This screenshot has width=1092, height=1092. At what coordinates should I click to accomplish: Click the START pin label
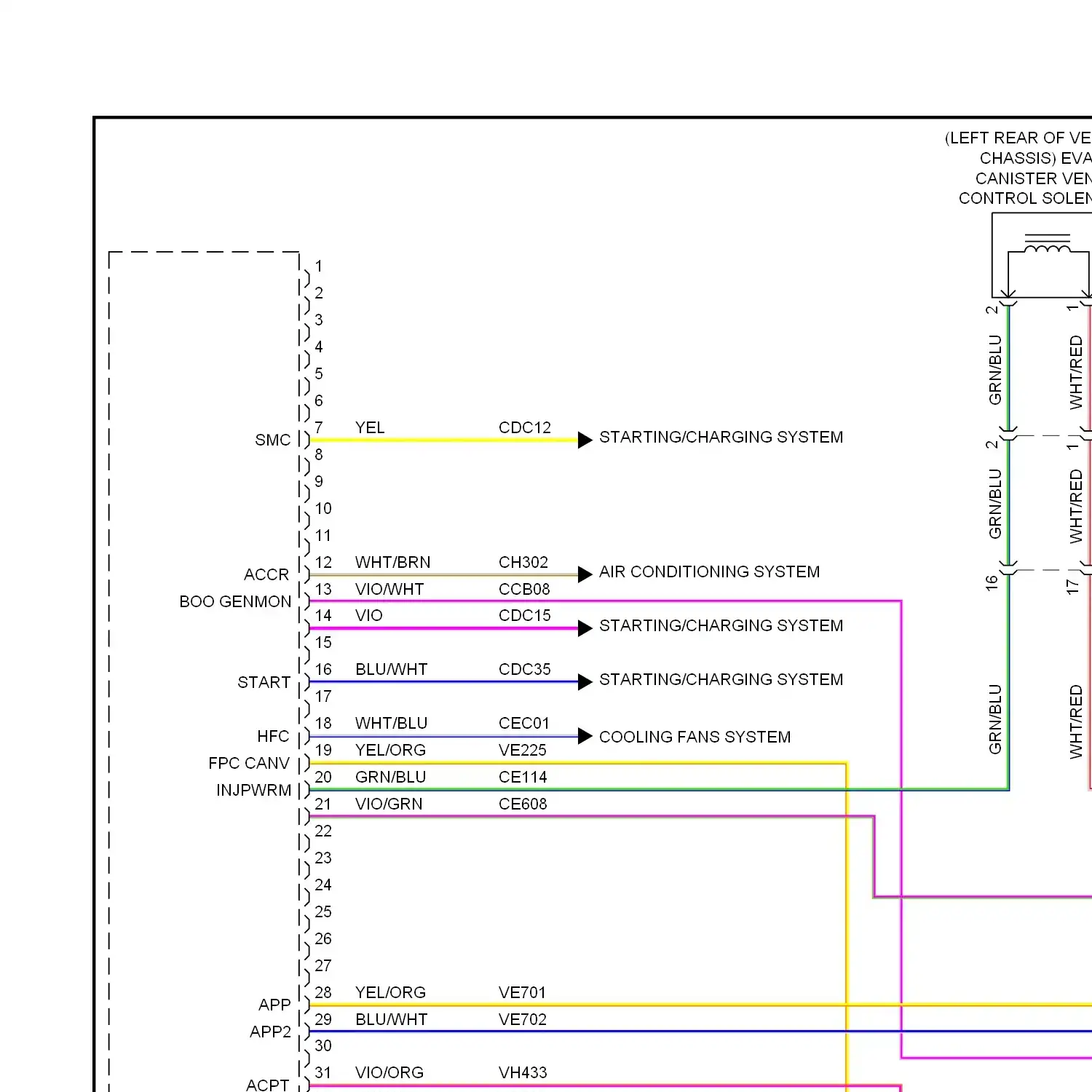point(264,682)
